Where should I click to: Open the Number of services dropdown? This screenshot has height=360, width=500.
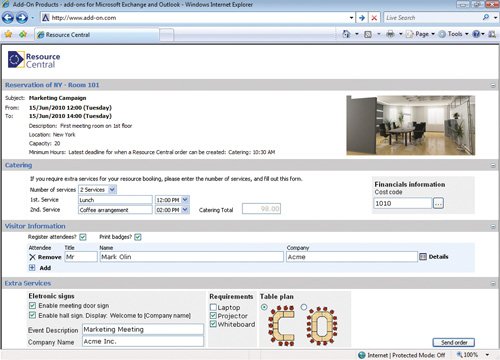point(112,189)
